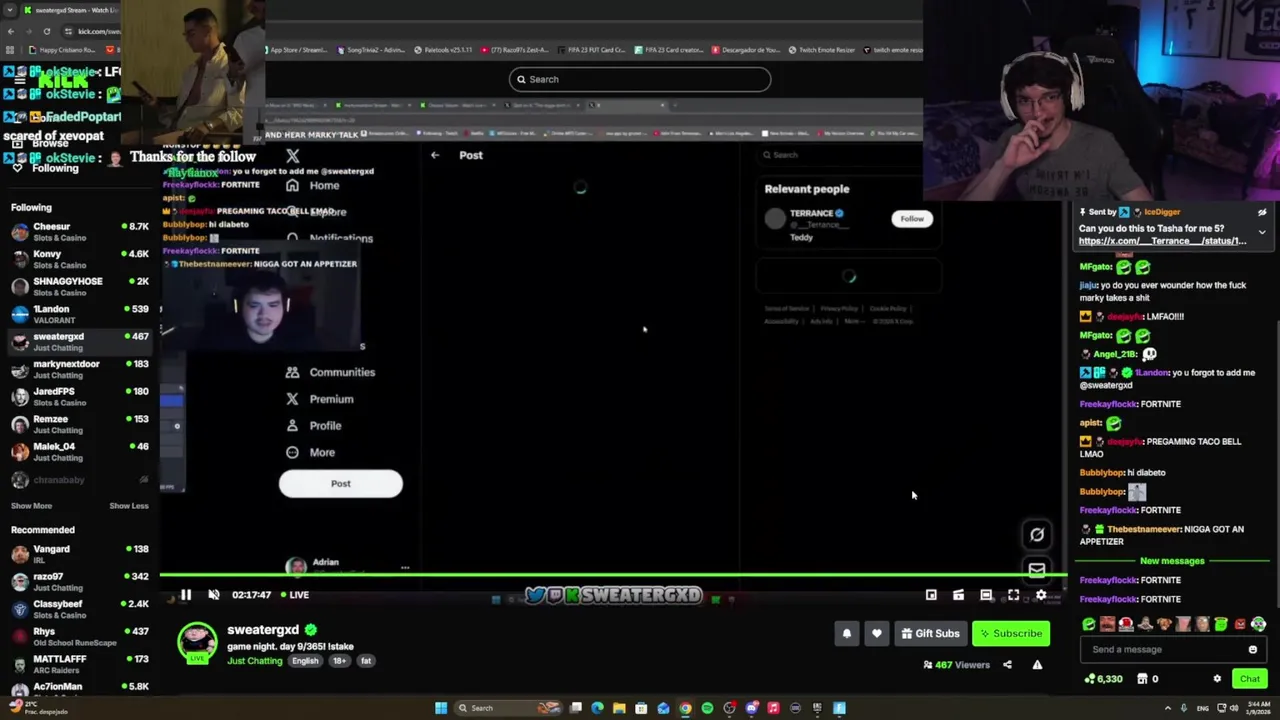Select the English language tag

305,661
